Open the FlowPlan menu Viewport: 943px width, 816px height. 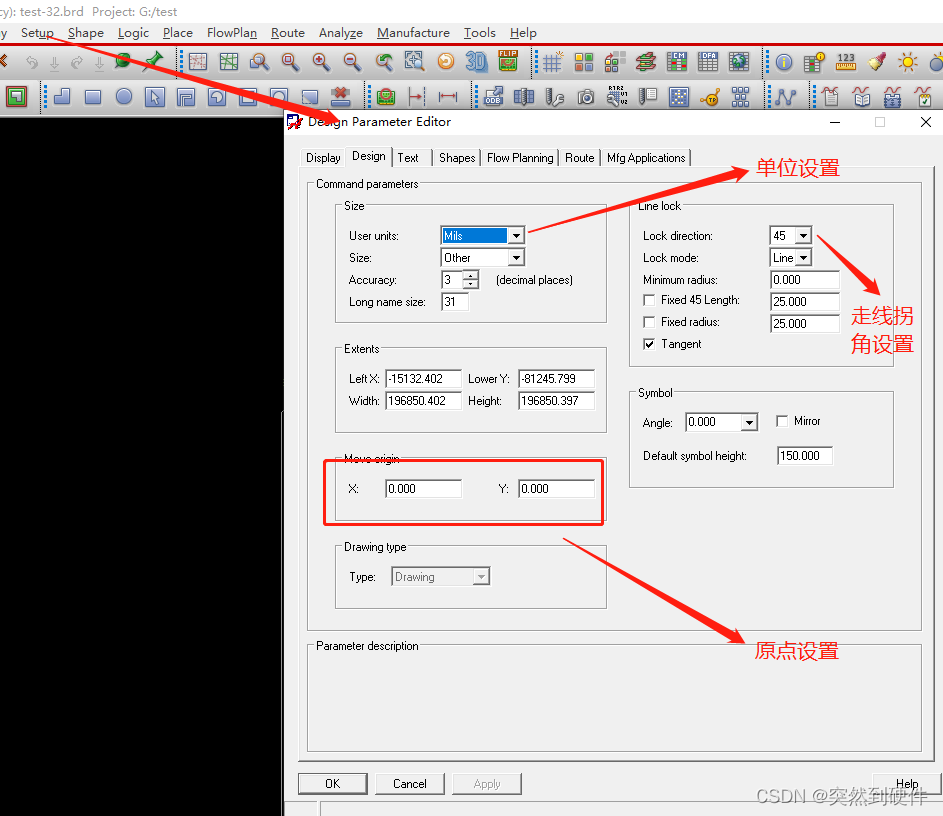point(232,32)
